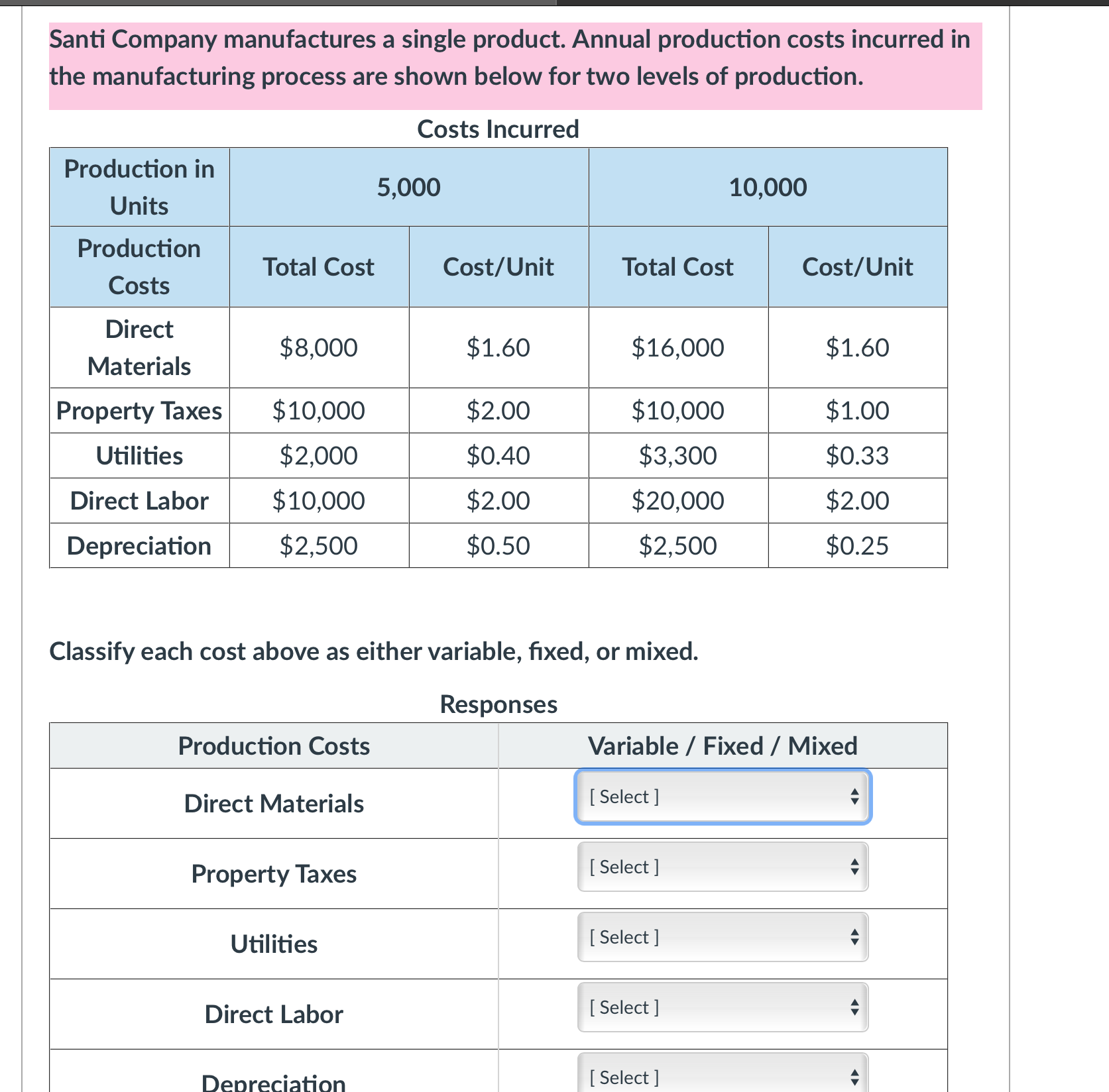Viewport: 1109px width, 1092px height.
Task: Open the Utilities classification dropdown
Action: pos(722,937)
